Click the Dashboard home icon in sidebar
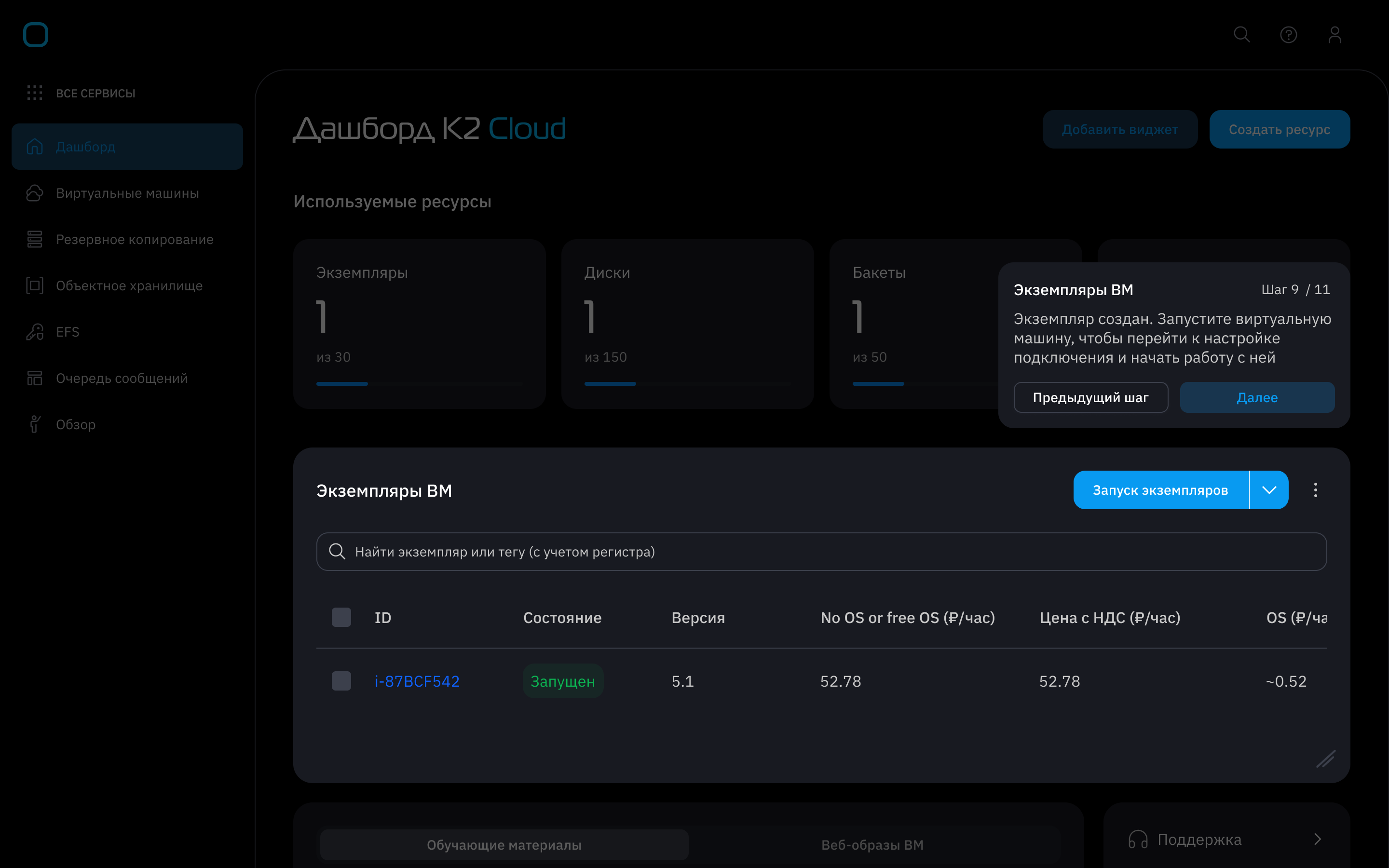The image size is (1389, 868). coord(34,147)
